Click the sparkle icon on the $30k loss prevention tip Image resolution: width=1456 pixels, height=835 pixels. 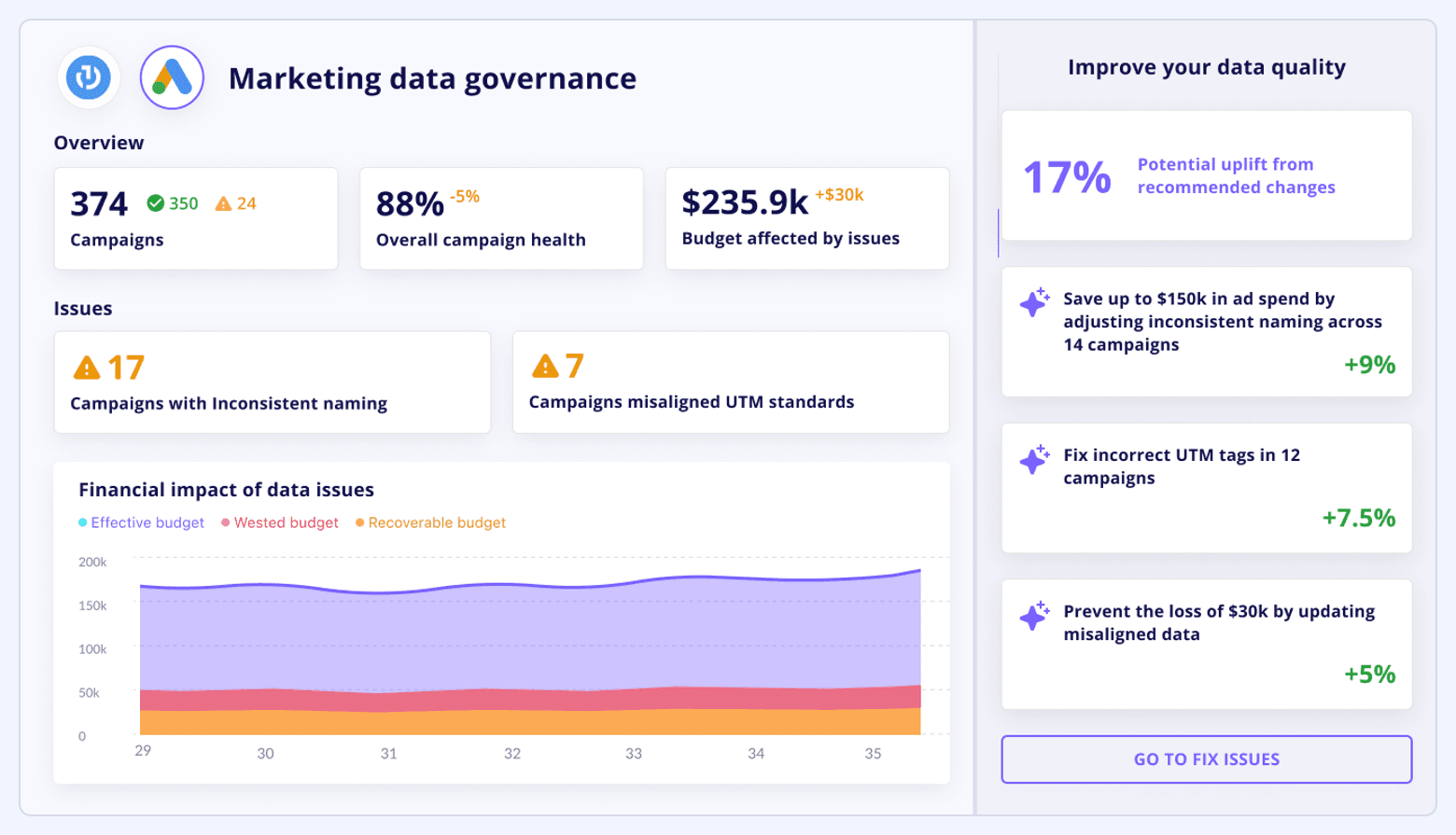(x=1033, y=616)
